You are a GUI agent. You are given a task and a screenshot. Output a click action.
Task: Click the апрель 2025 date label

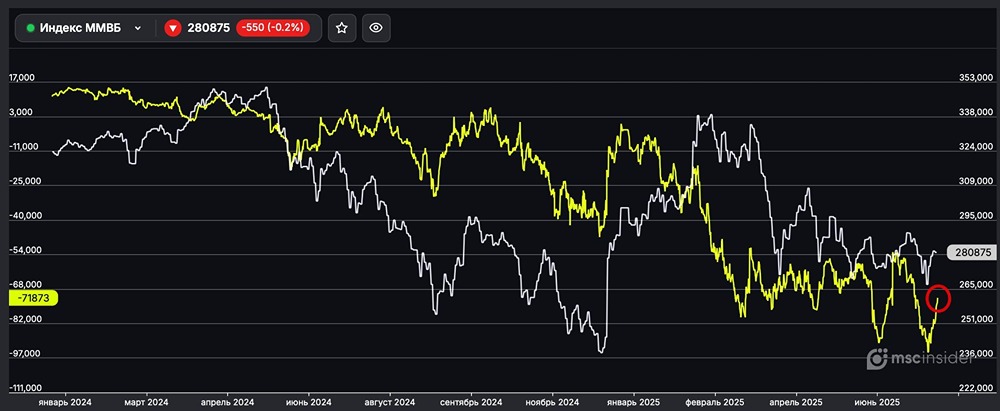click(796, 402)
